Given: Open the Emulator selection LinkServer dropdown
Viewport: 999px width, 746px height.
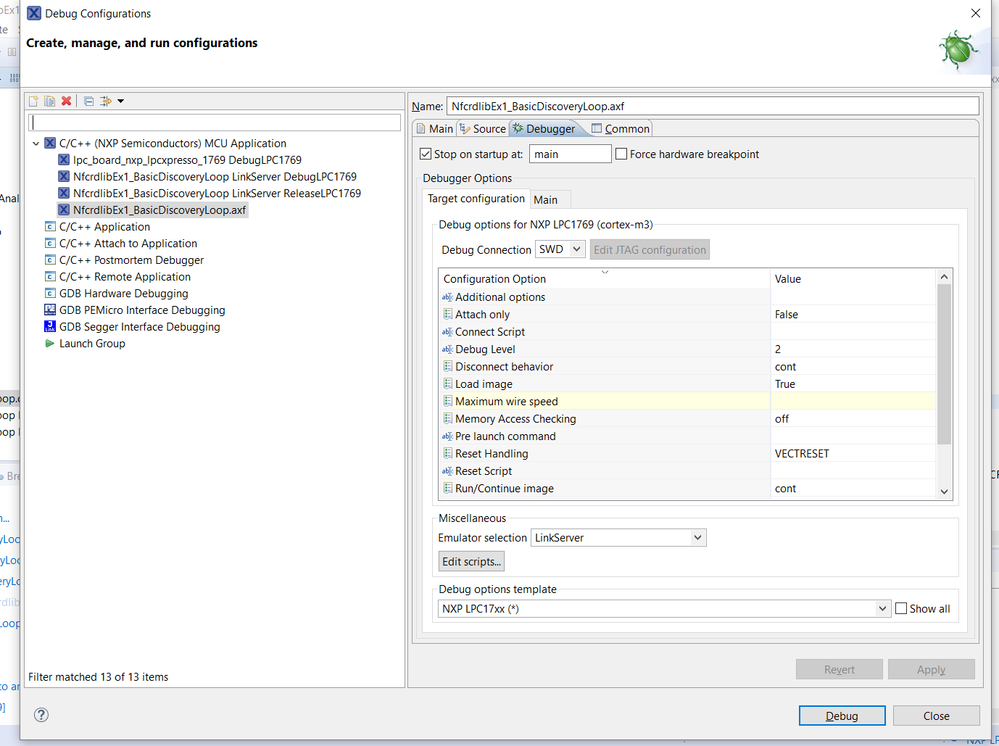Looking at the screenshot, I should point(618,538).
